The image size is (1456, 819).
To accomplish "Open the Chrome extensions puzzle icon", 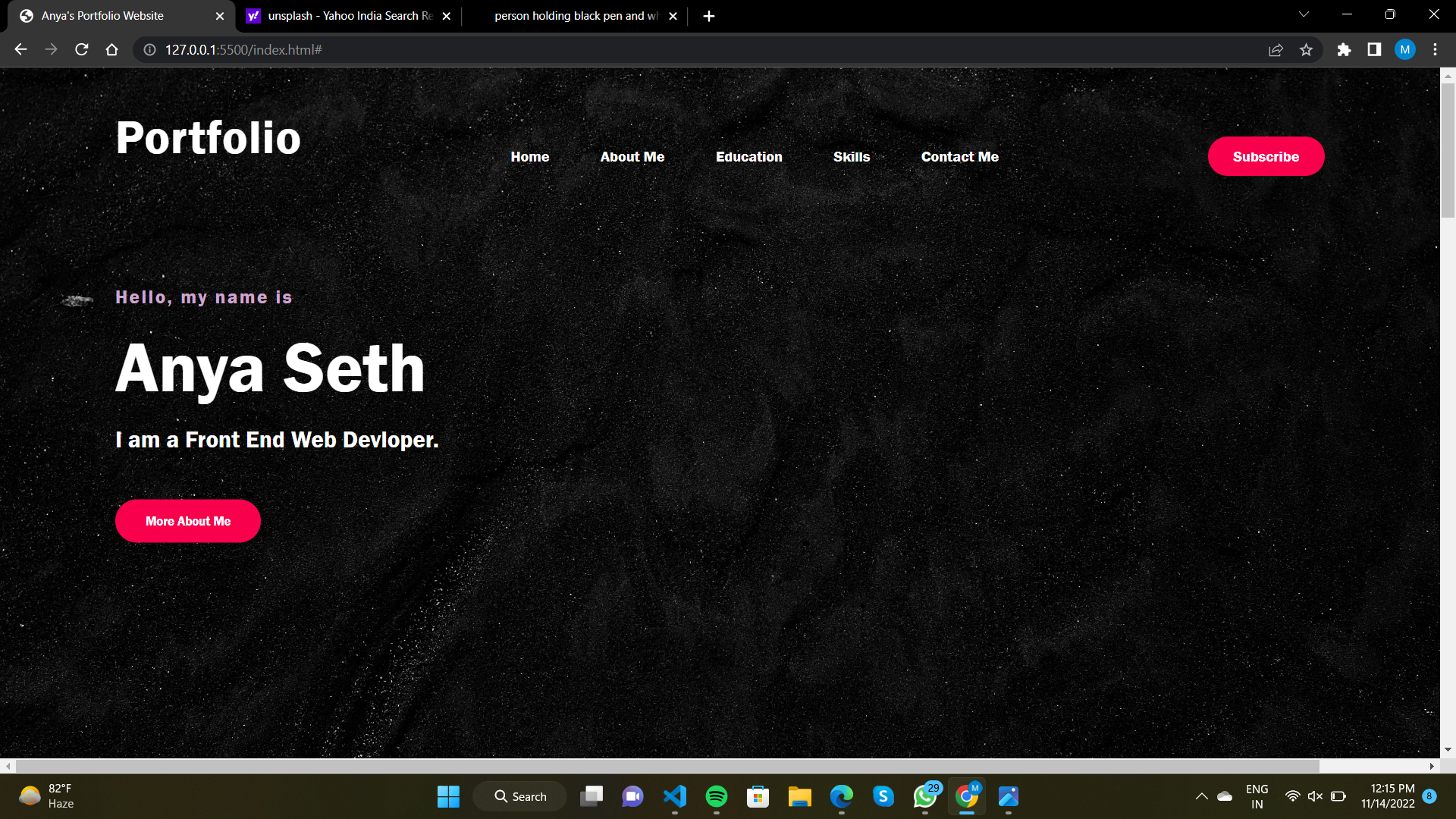I will (x=1344, y=49).
